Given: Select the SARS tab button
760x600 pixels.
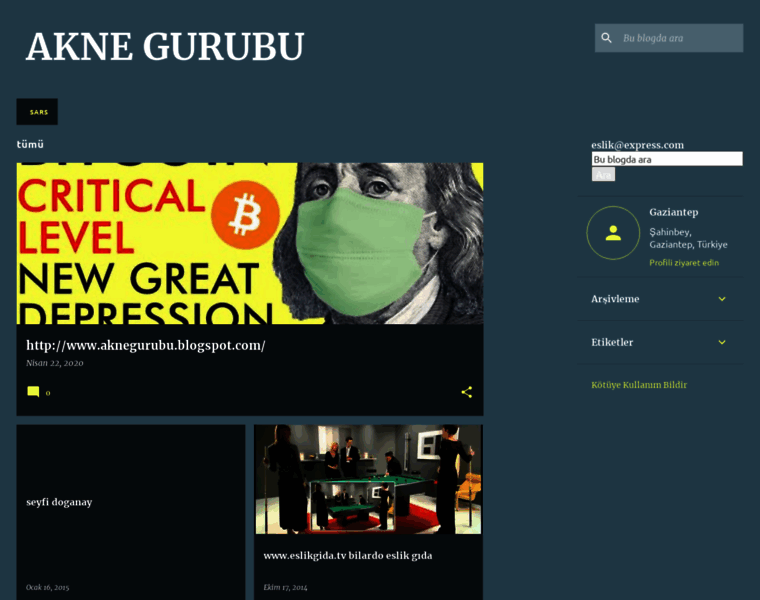Looking at the screenshot, I should (x=37, y=112).
